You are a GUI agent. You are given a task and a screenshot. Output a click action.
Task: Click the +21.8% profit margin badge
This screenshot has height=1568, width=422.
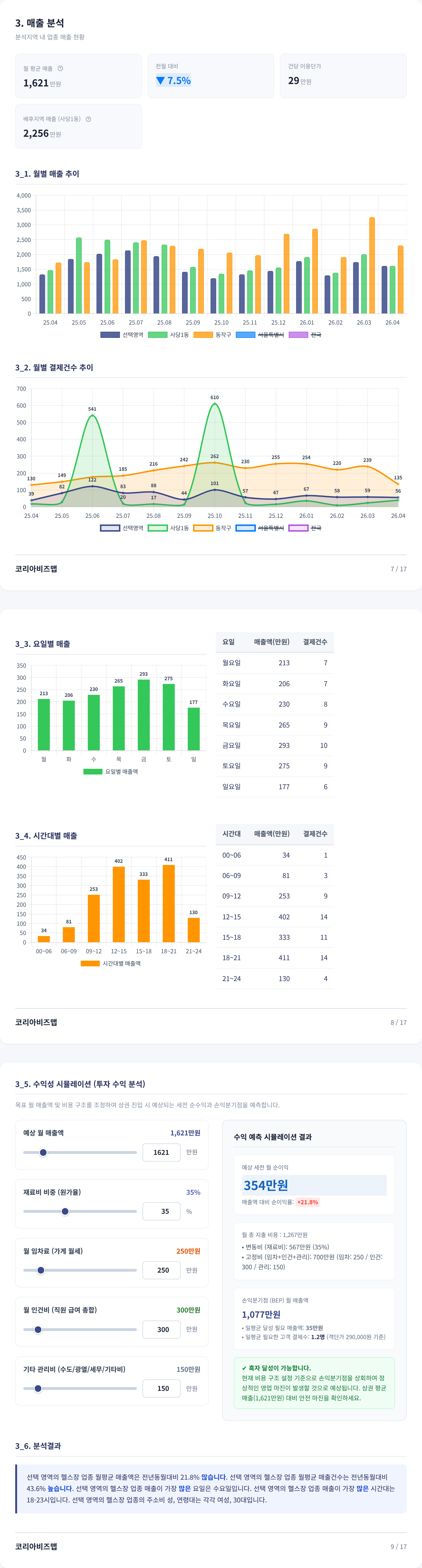coord(307,1202)
